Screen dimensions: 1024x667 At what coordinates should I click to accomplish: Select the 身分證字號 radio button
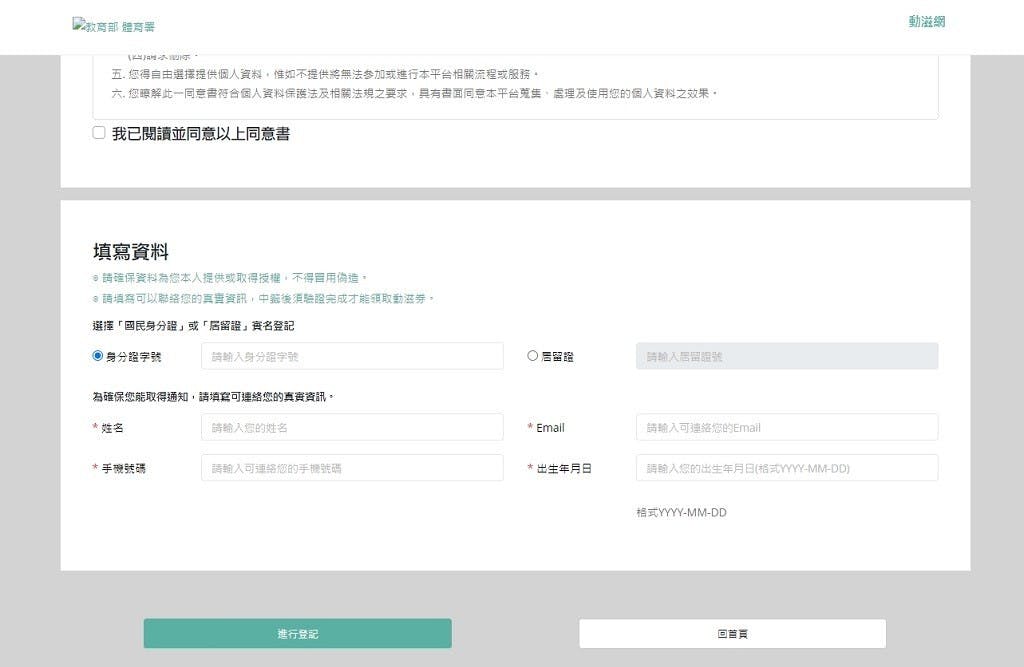(x=98, y=356)
